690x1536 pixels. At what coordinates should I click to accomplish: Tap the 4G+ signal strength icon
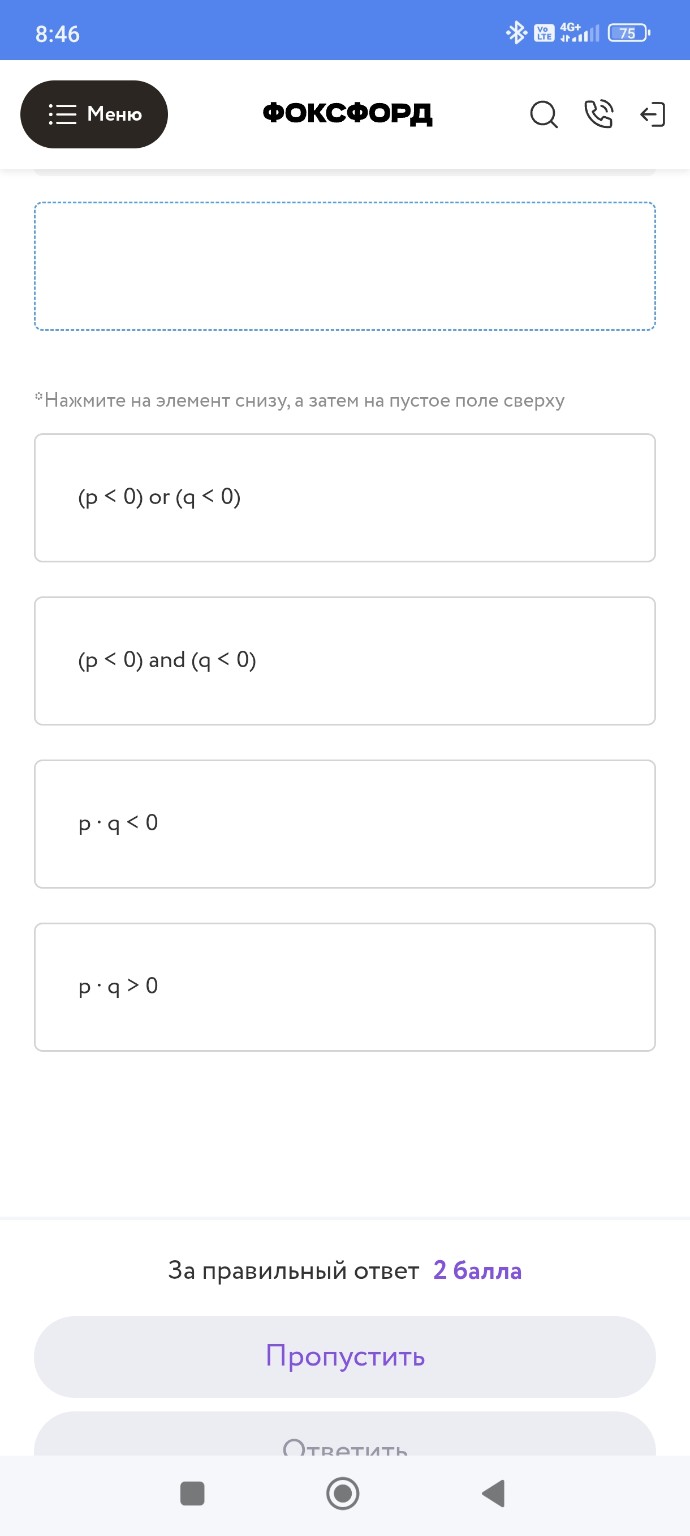579,33
